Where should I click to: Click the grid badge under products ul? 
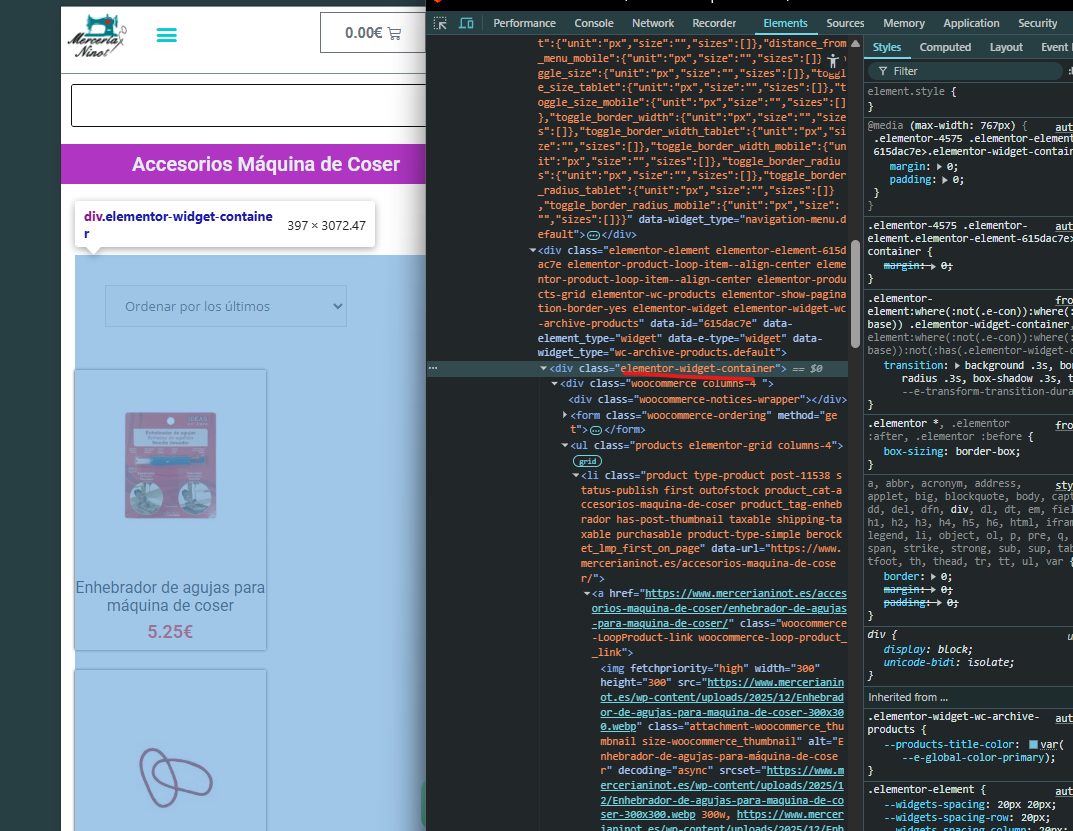point(586,462)
